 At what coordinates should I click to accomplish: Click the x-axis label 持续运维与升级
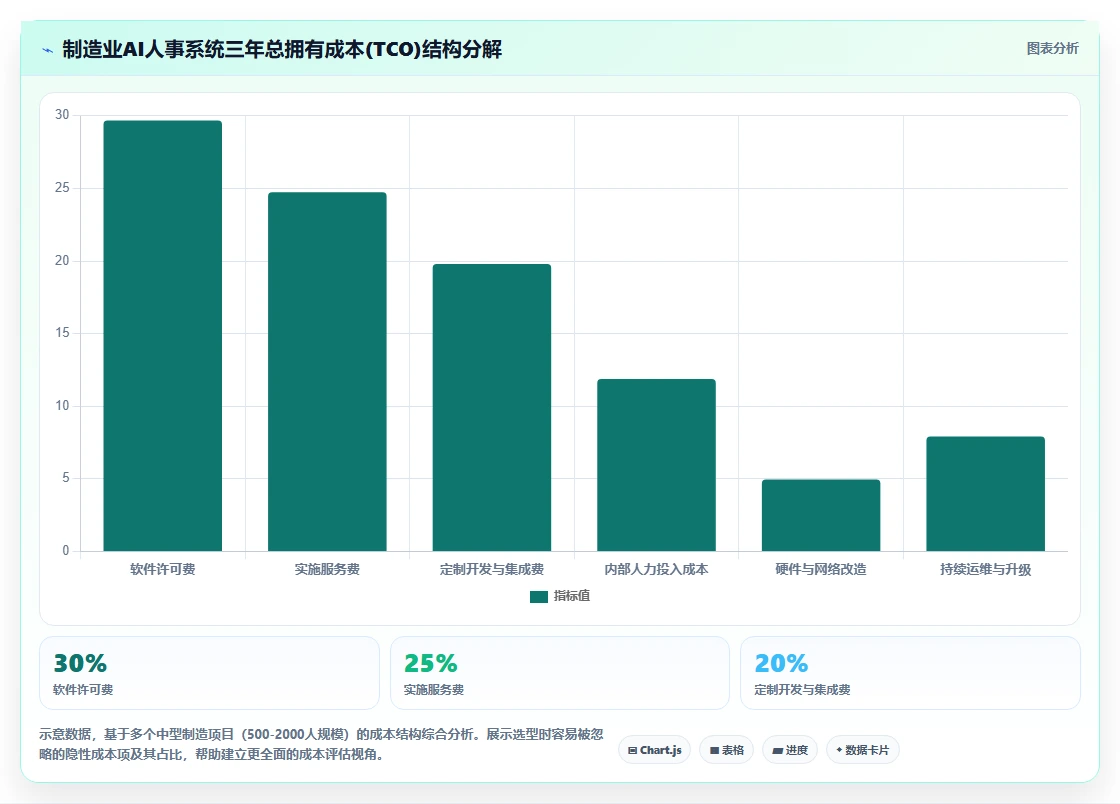(x=986, y=569)
